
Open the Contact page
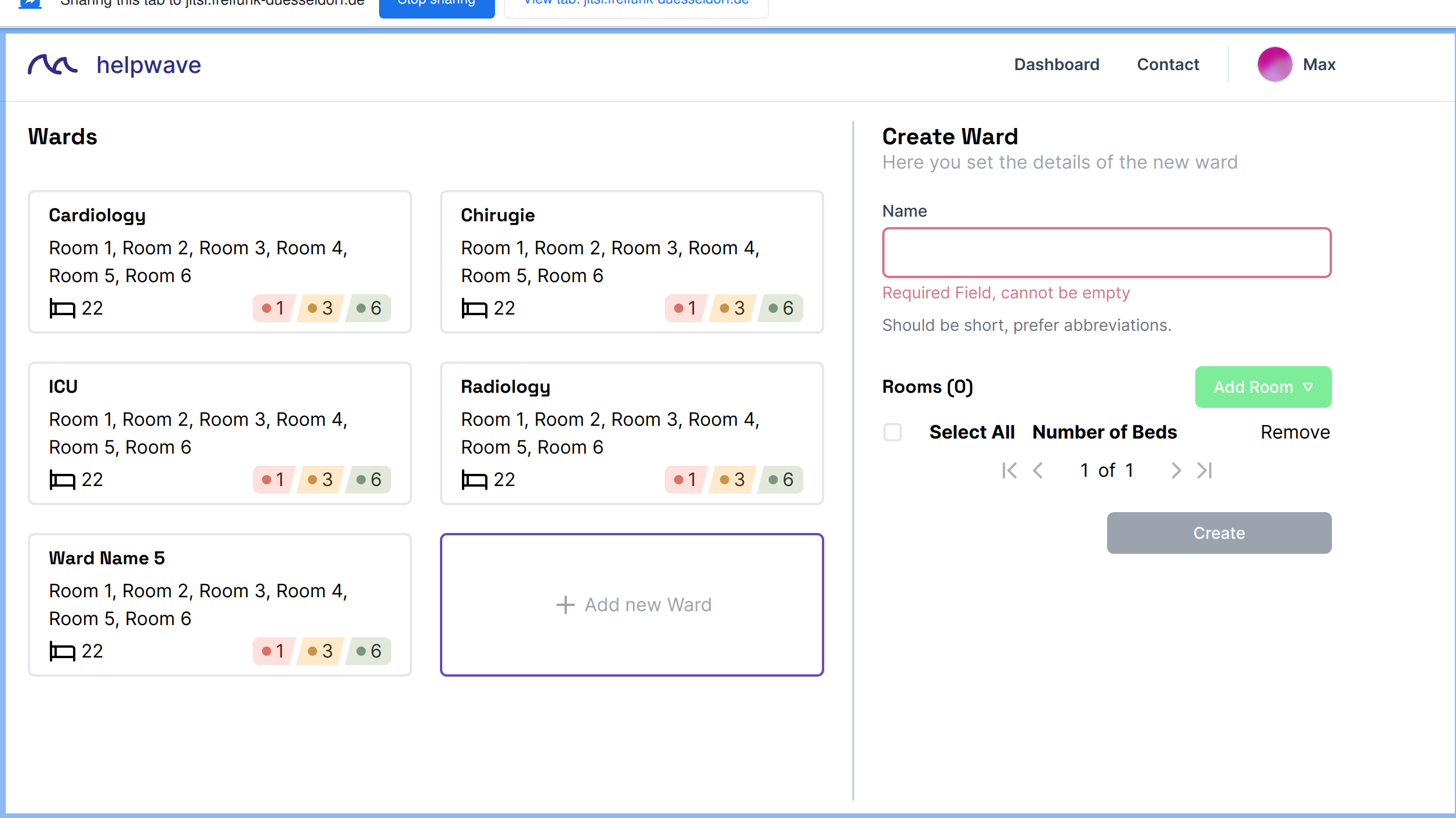(1168, 64)
